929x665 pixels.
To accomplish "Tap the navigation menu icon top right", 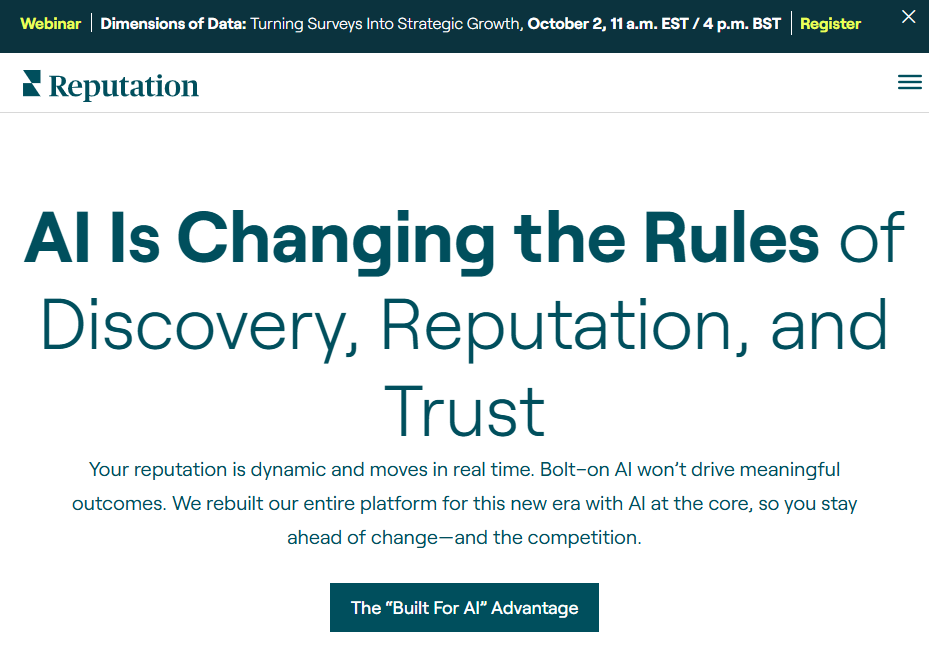I will tap(909, 82).
